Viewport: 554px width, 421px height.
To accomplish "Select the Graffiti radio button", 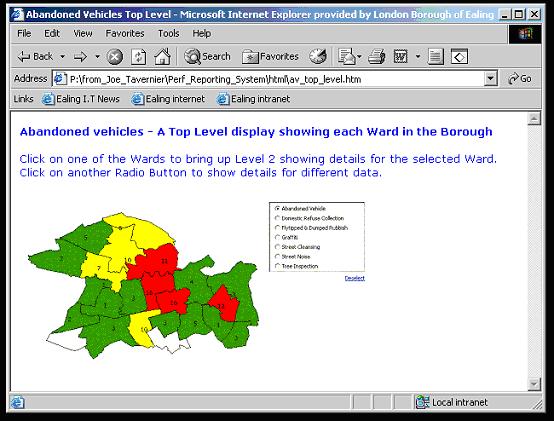I will pos(277,237).
